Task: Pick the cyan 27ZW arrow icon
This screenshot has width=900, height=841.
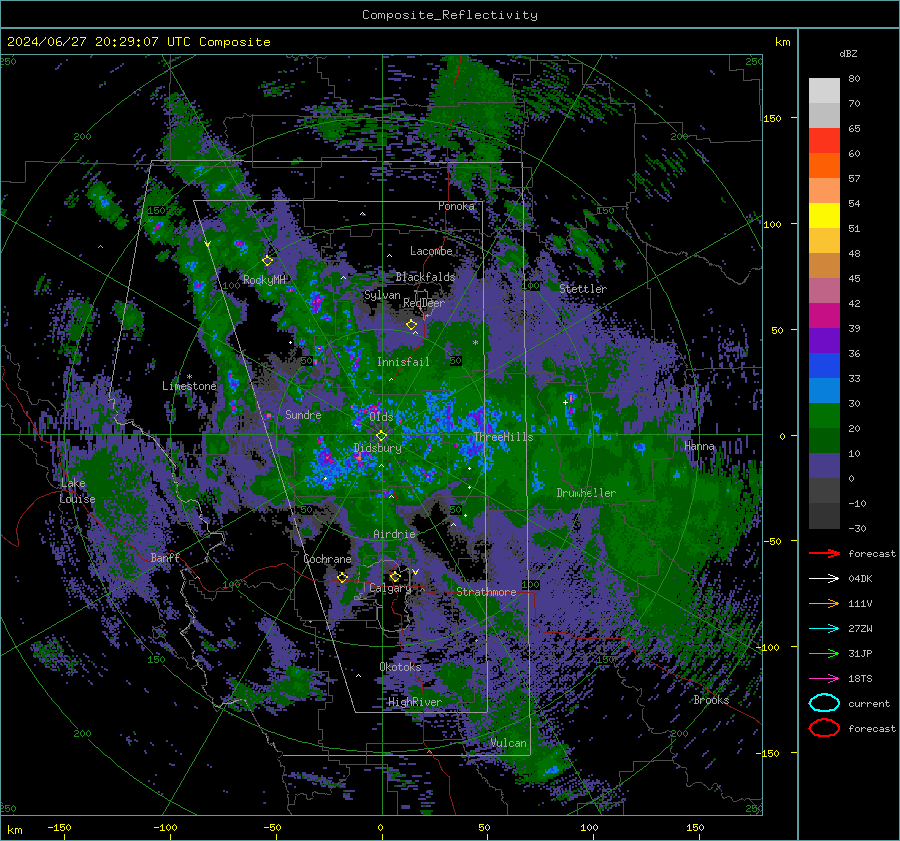Action: (824, 629)
